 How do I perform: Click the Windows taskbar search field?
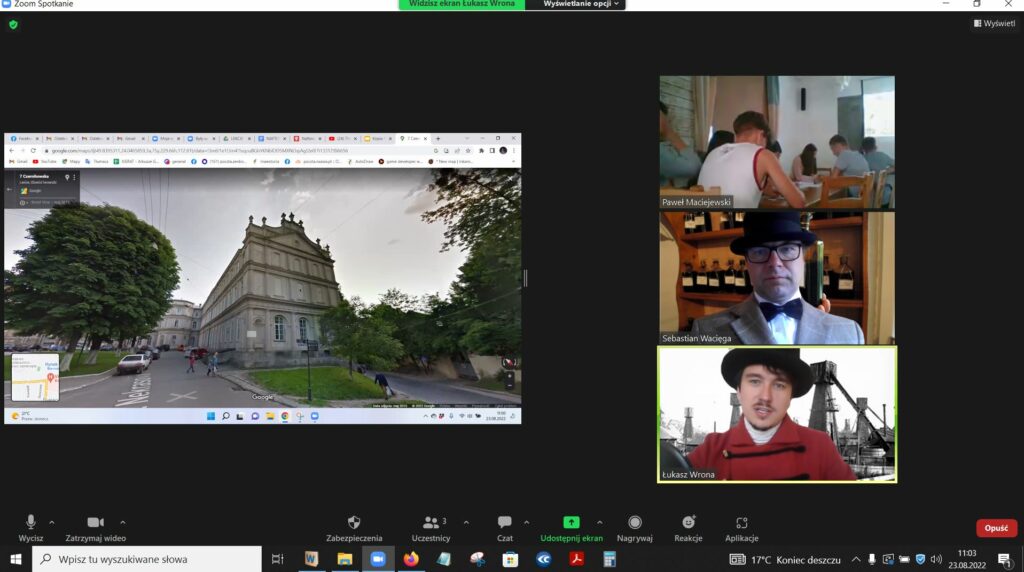pos(150,559)
